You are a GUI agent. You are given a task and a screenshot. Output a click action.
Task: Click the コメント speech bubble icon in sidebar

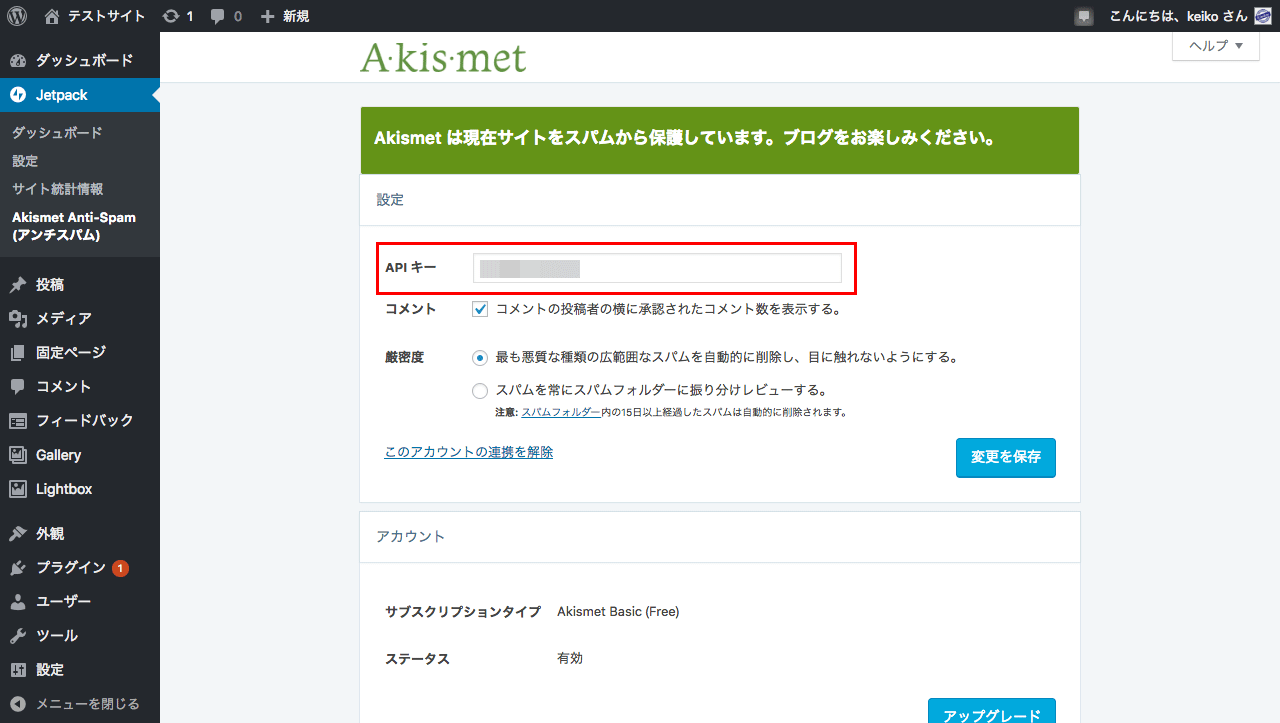[18, 387]
